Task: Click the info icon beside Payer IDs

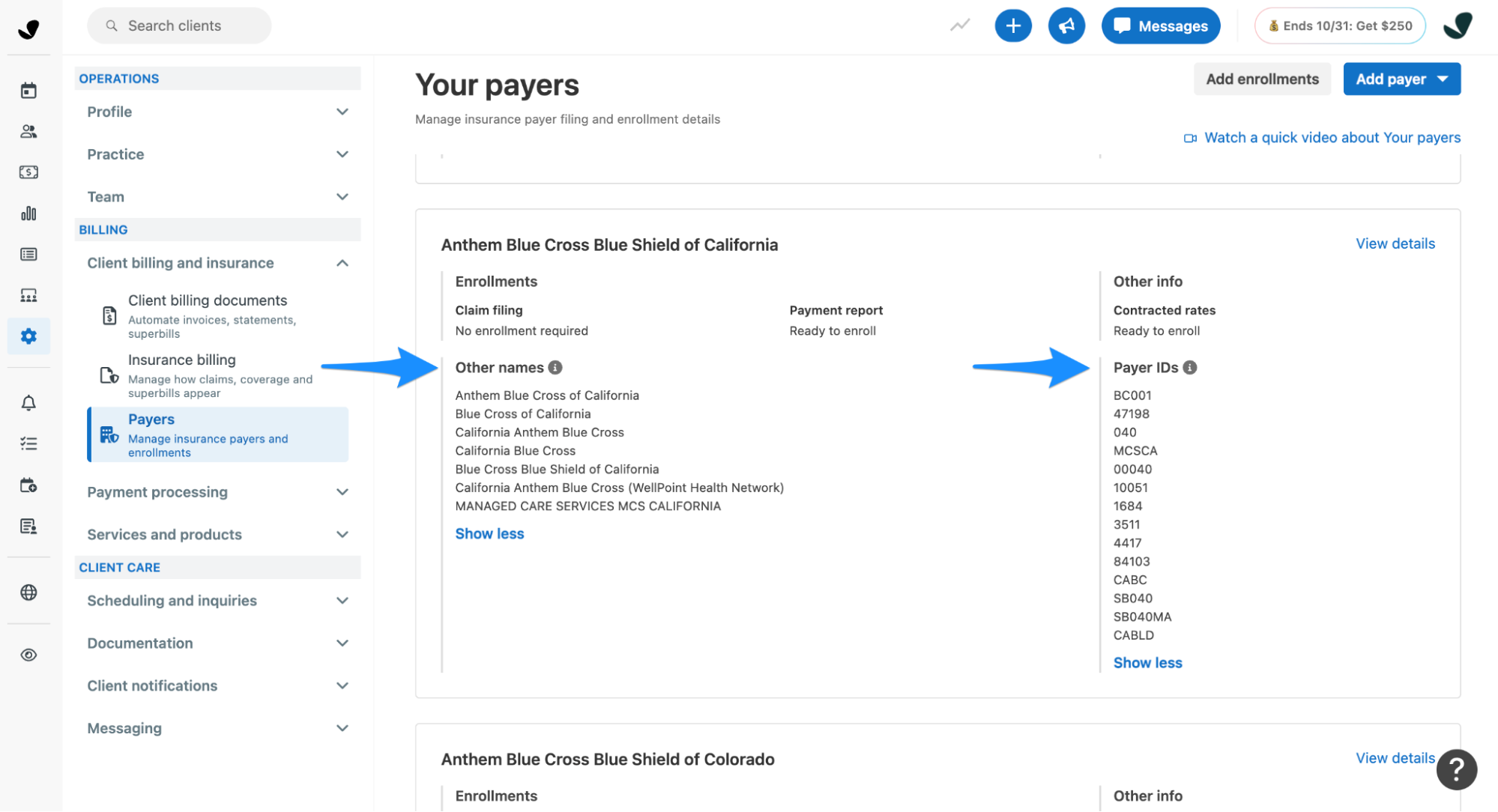Action: coord(1190,368)
